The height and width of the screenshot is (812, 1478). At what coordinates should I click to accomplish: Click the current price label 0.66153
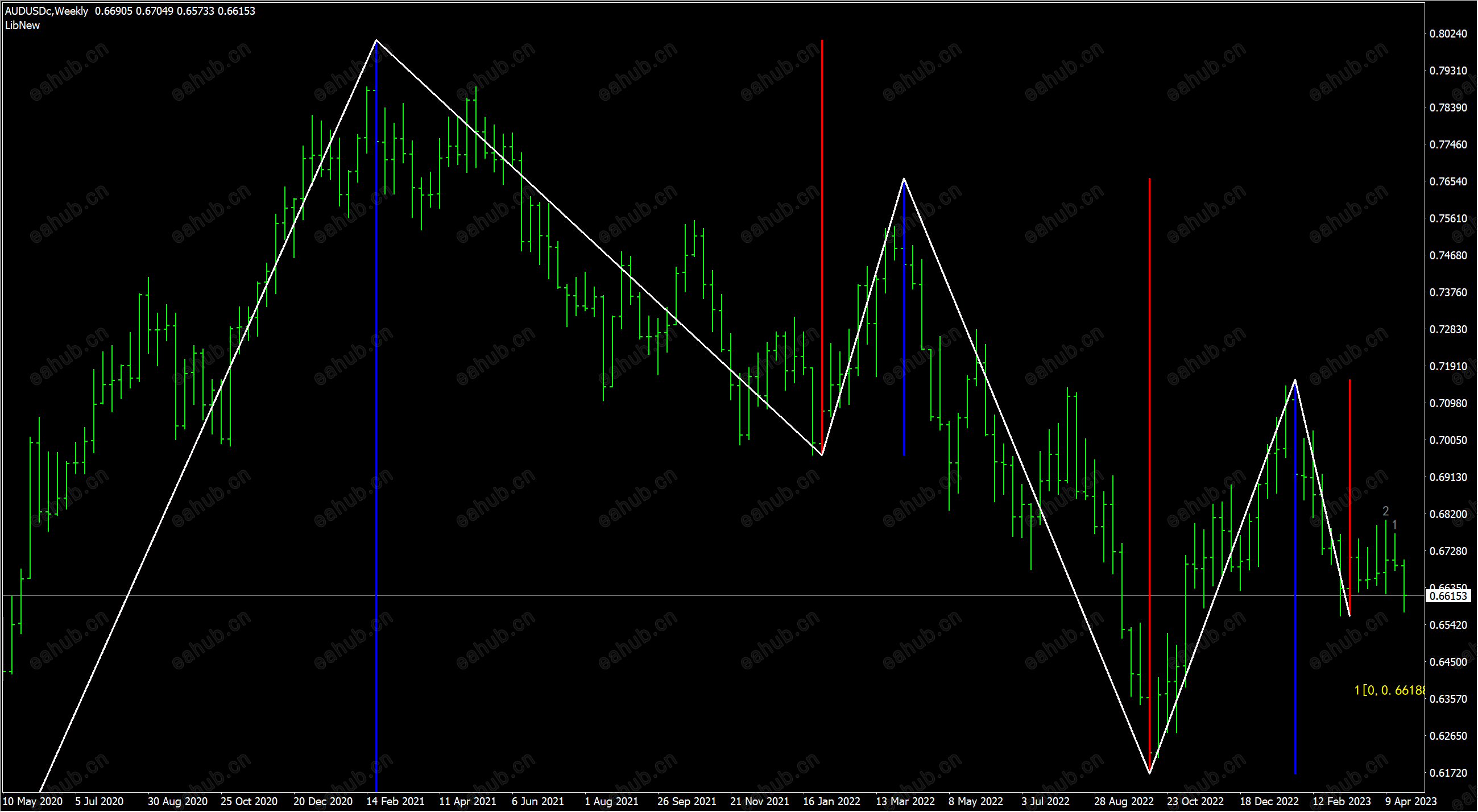[1448, 596]
